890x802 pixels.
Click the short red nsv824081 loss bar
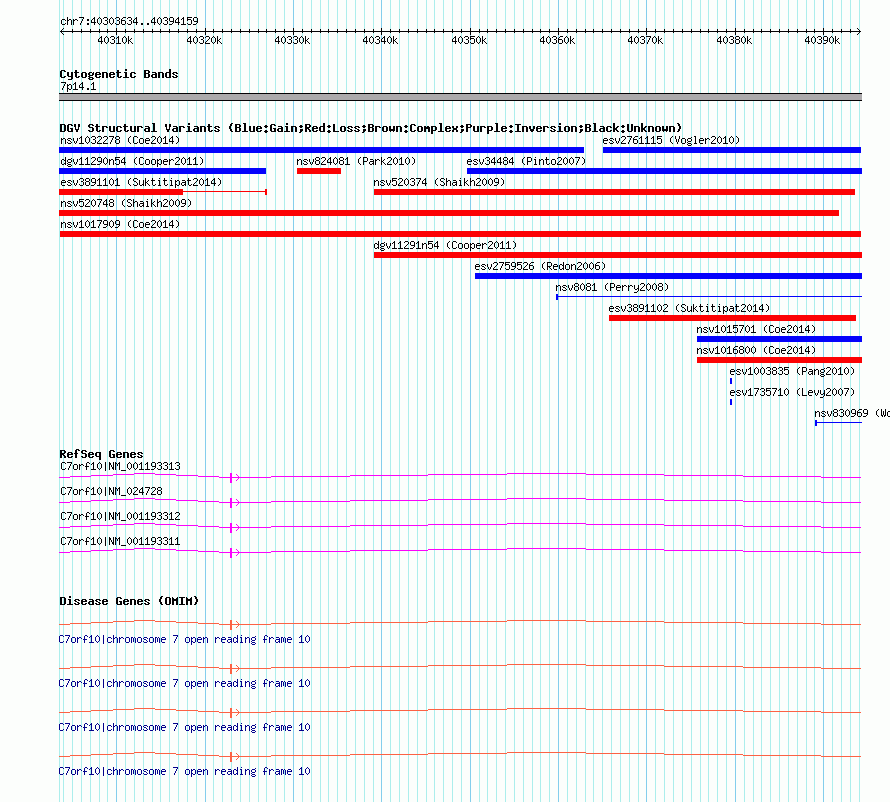(319, 171)
